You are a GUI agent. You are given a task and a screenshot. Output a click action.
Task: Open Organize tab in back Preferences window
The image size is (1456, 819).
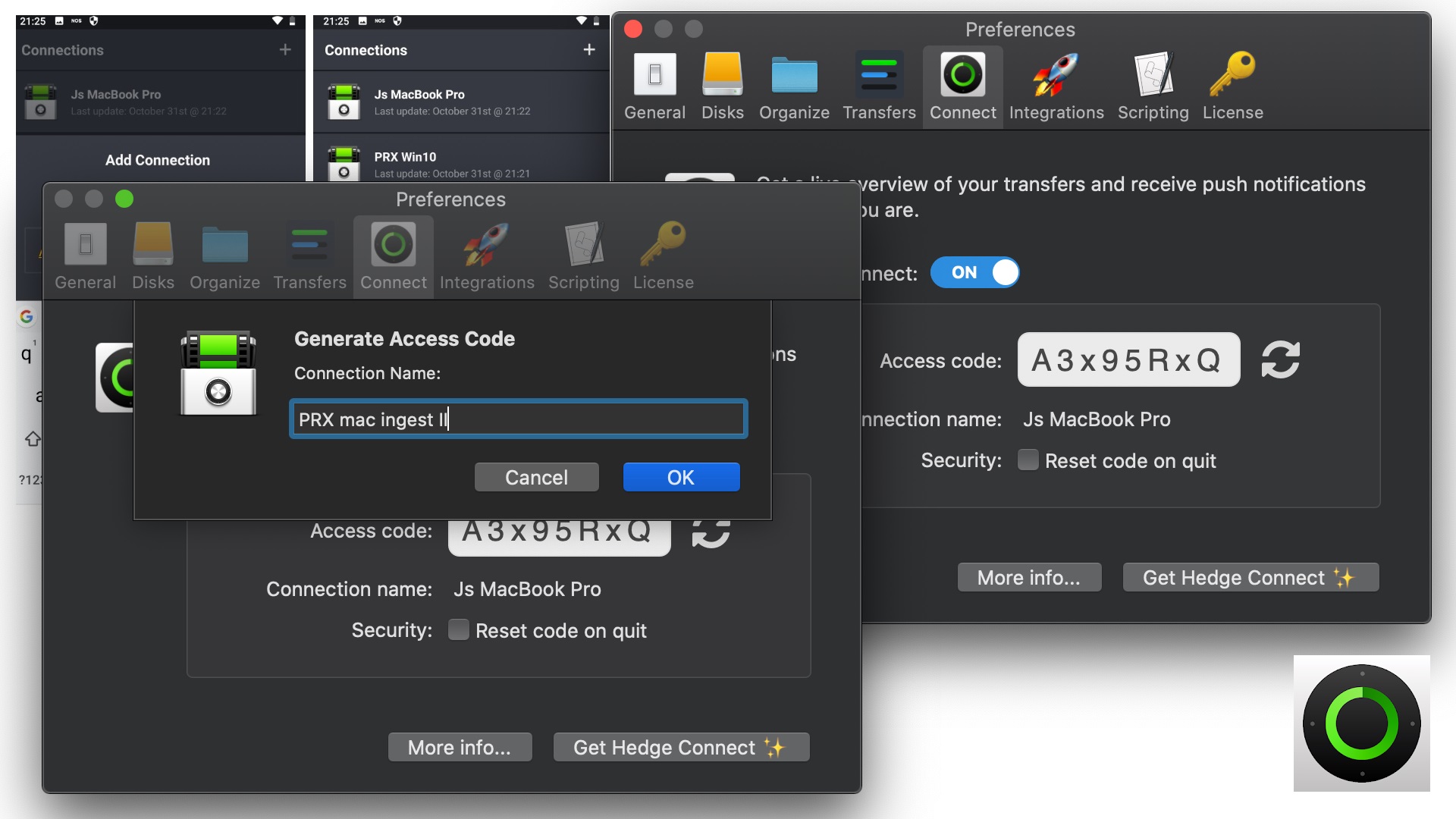click(x=794, y=87)
